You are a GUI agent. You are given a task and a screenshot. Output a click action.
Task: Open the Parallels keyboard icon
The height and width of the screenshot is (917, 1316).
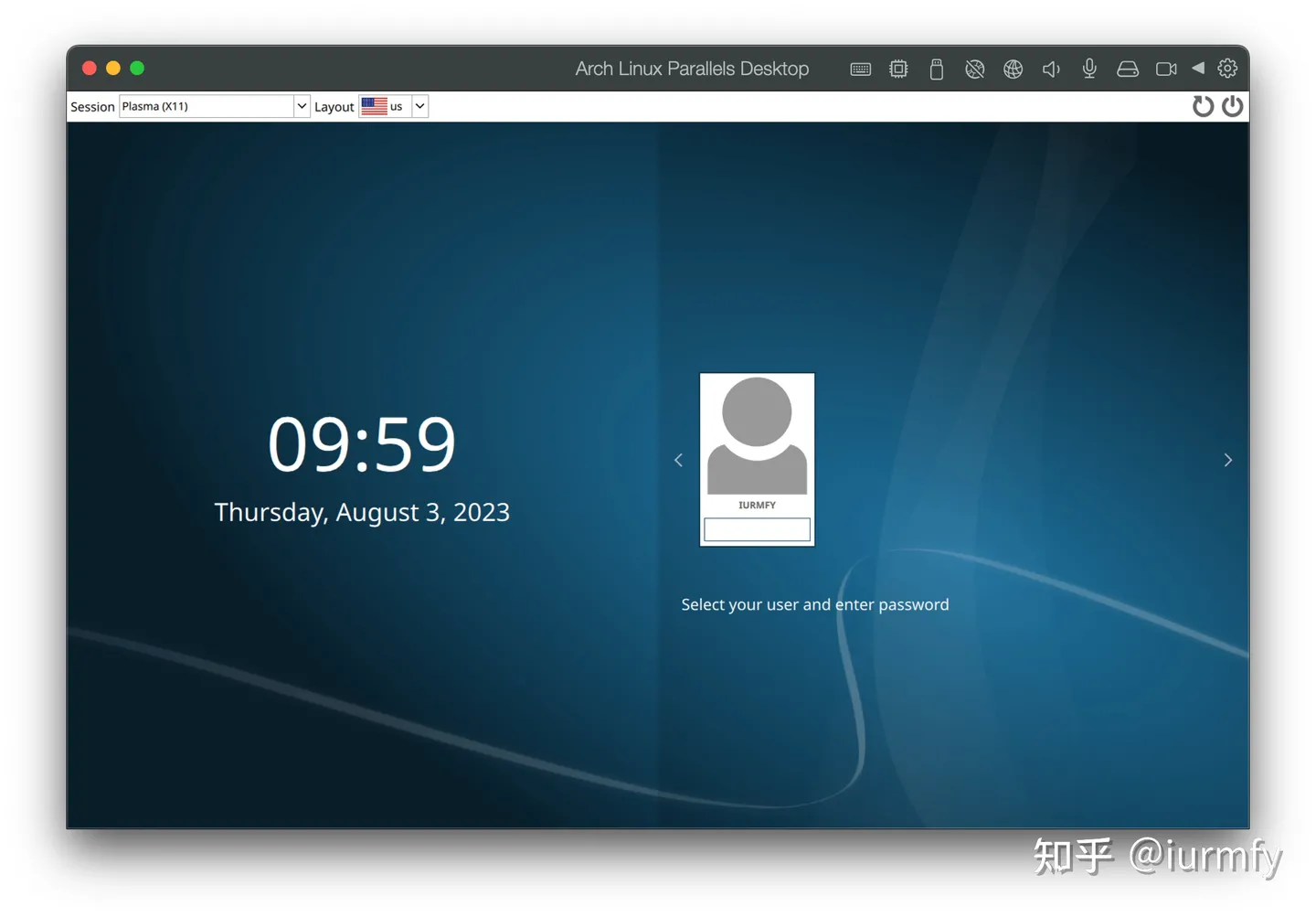tap(860, 69)
